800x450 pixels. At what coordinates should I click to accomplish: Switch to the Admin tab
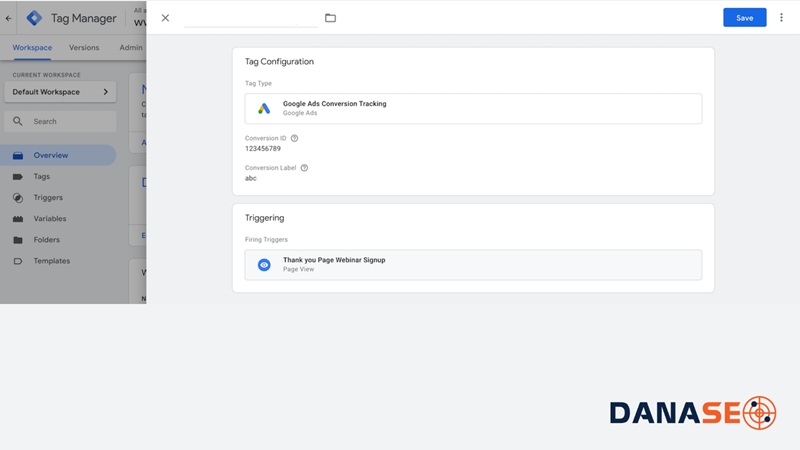pos(131,47)
